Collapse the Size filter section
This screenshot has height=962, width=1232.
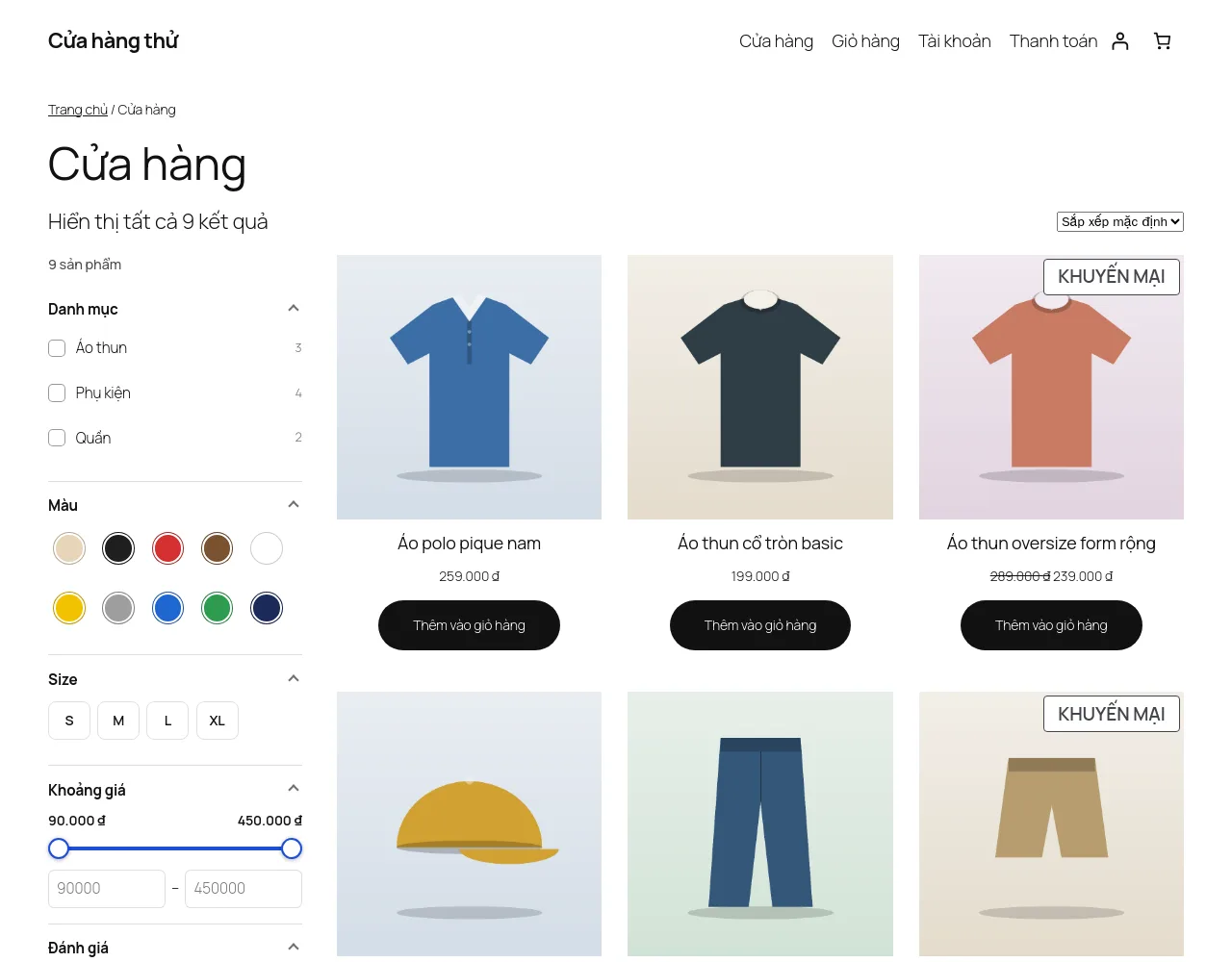pyautogui.click(x=294, y=678)
